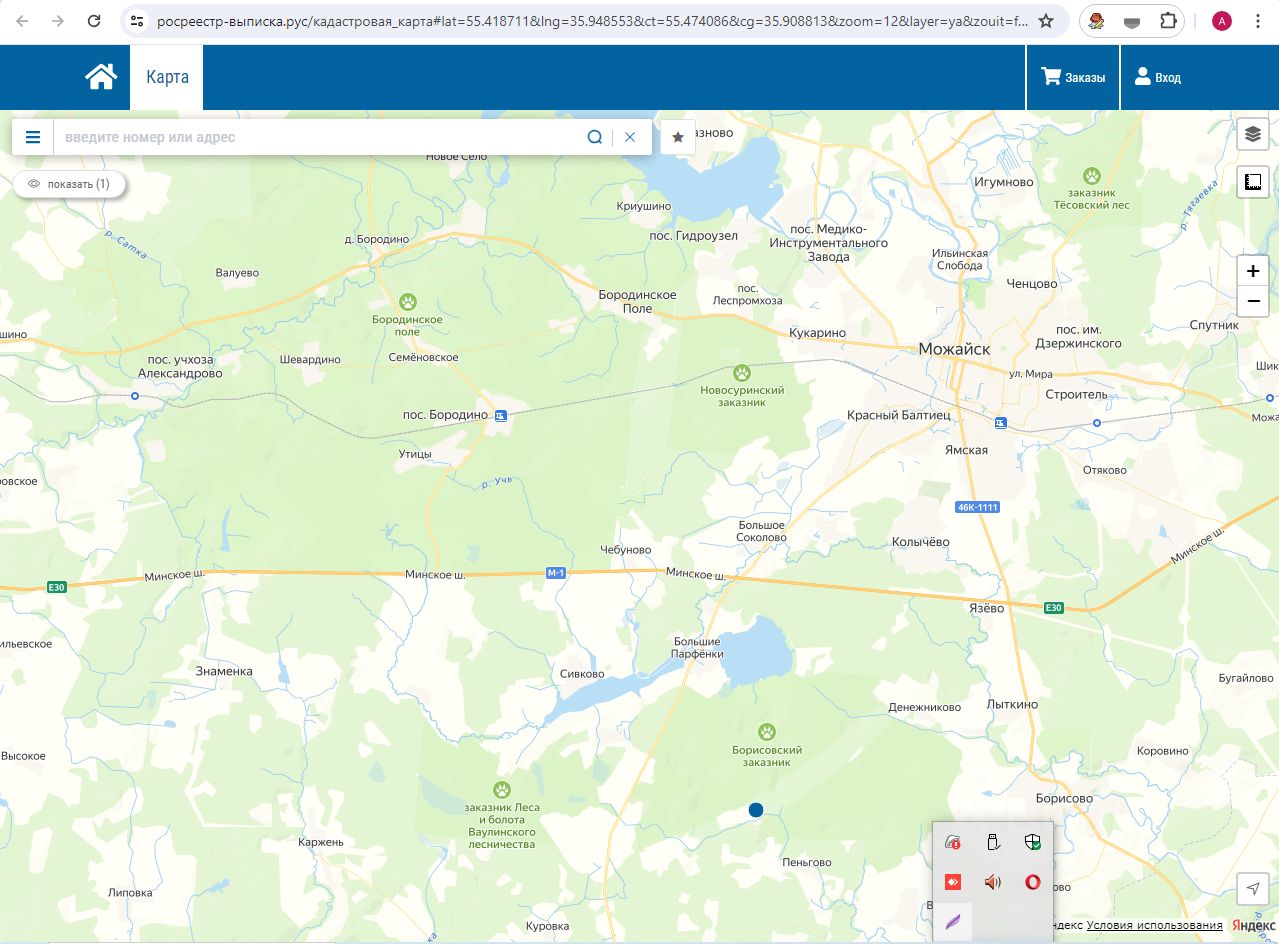The height and width of the screenshot is (944, 1279).
Task: Zoom in on the map
Action: 1252,271
